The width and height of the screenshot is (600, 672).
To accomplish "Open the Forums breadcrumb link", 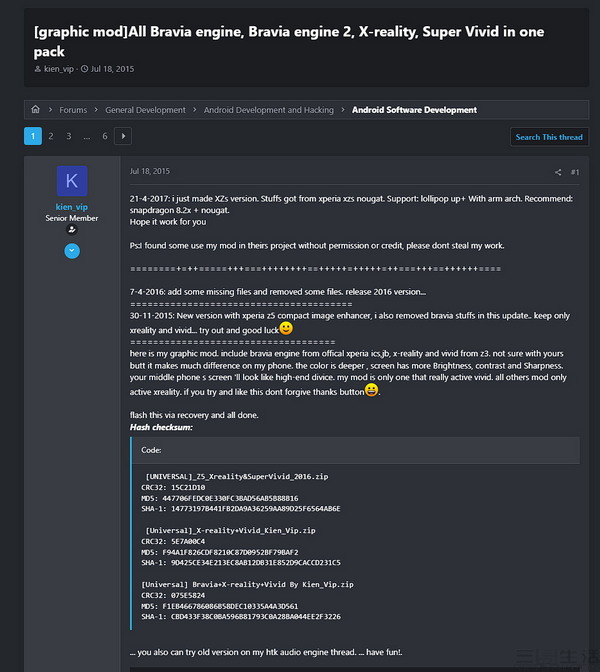I will click(73, 110).
